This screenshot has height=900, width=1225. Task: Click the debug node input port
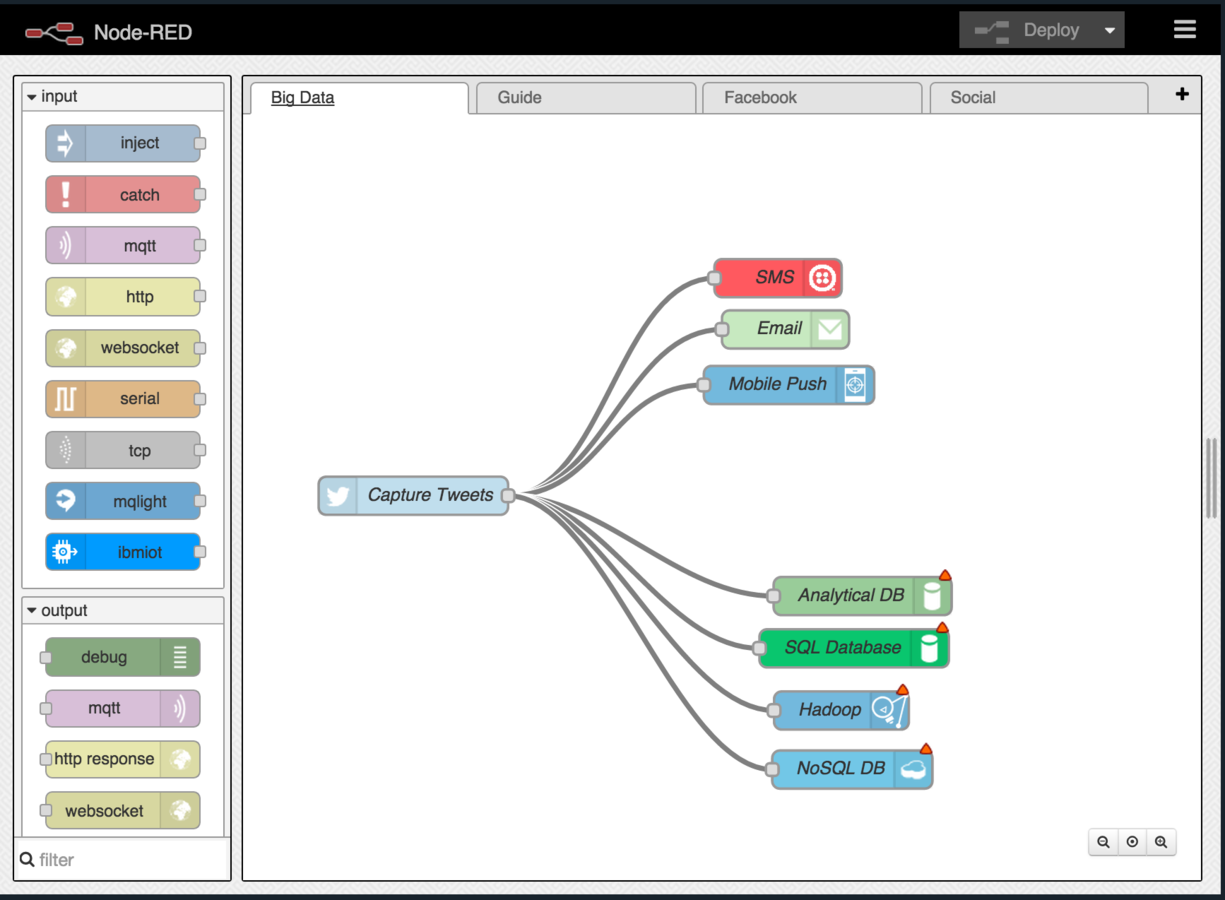46,657
